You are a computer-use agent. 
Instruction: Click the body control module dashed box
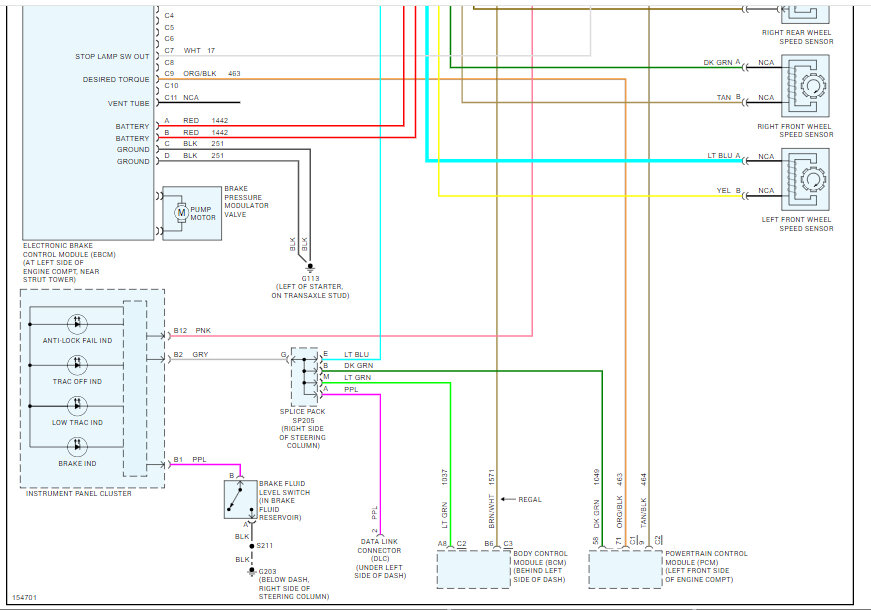pos(473,569)
